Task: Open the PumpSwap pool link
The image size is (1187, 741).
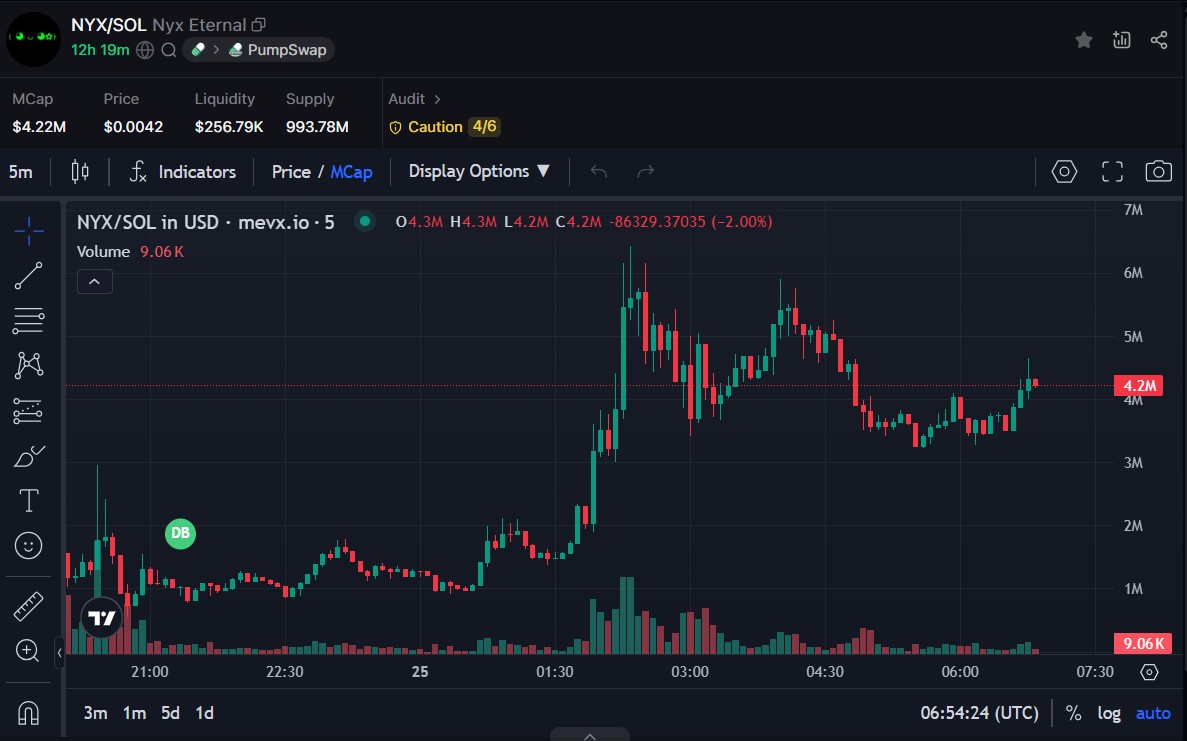Action: (278, 50)
